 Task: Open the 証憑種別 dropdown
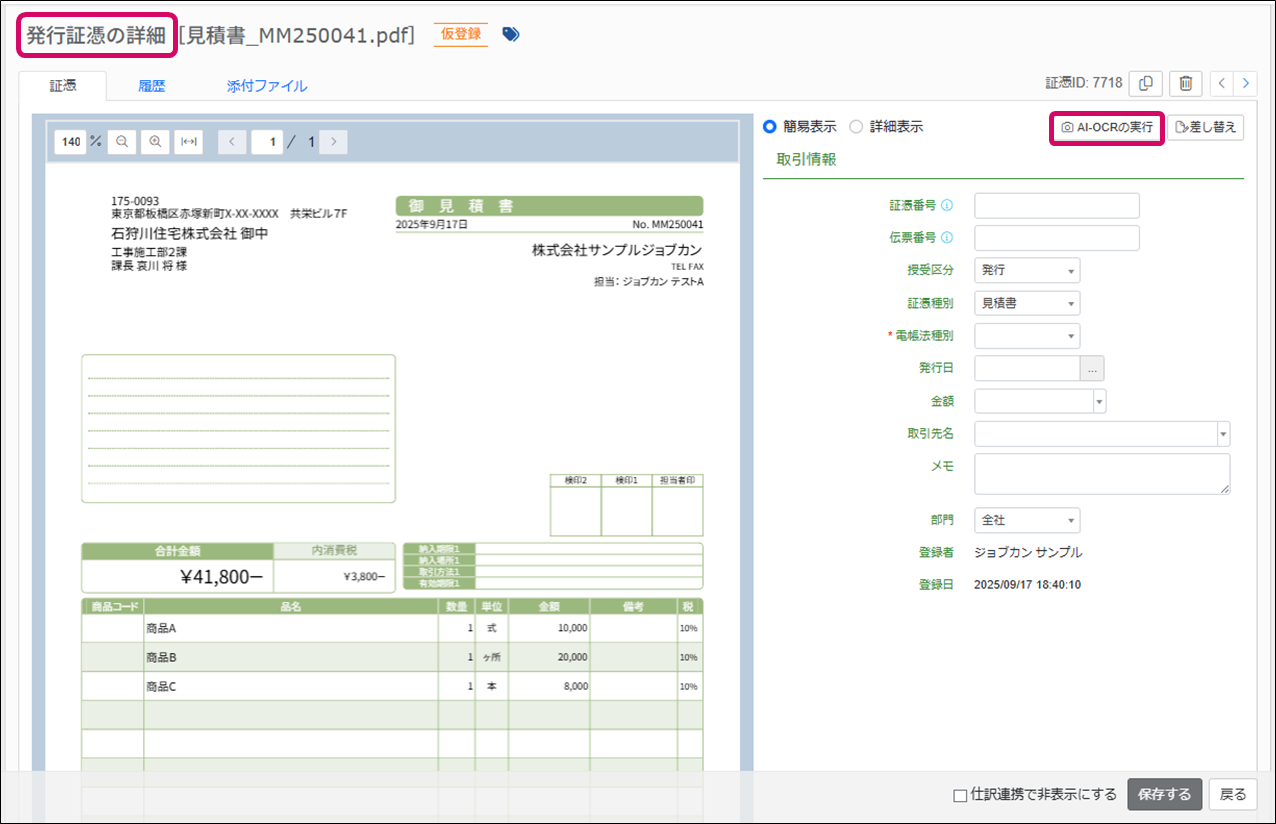pyautogui.click(x=1026, y=303)
